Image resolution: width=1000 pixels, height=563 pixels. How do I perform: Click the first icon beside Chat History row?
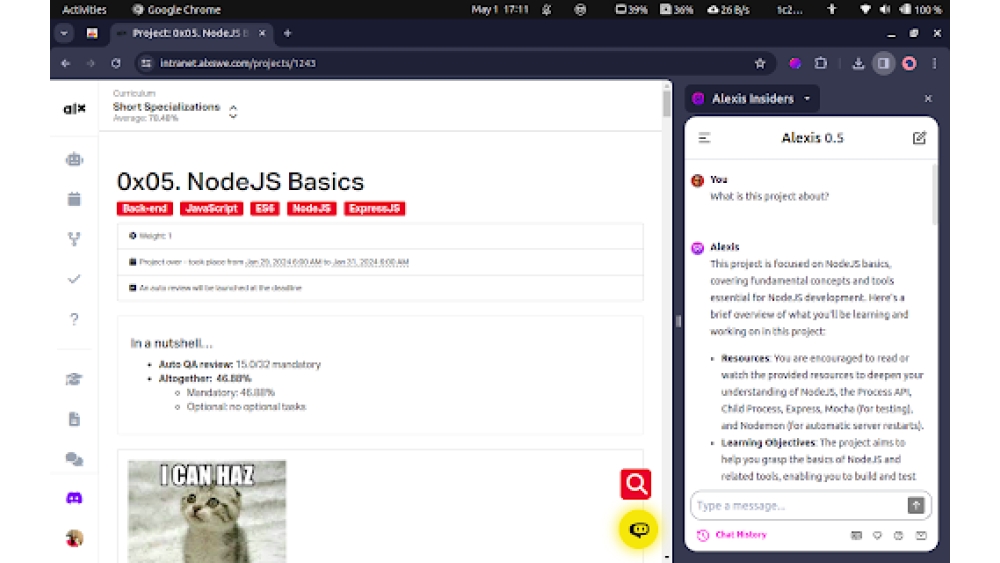tap(857, 536)
